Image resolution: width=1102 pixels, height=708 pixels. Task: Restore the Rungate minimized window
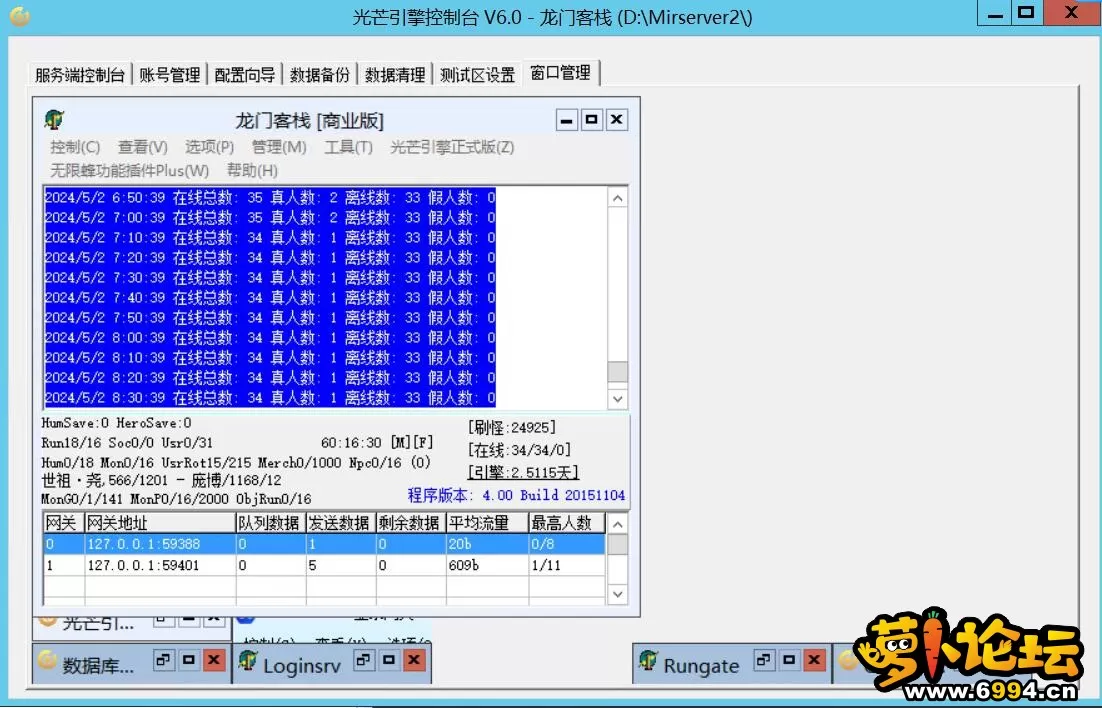pyautogui.click(x=764, y=660)
